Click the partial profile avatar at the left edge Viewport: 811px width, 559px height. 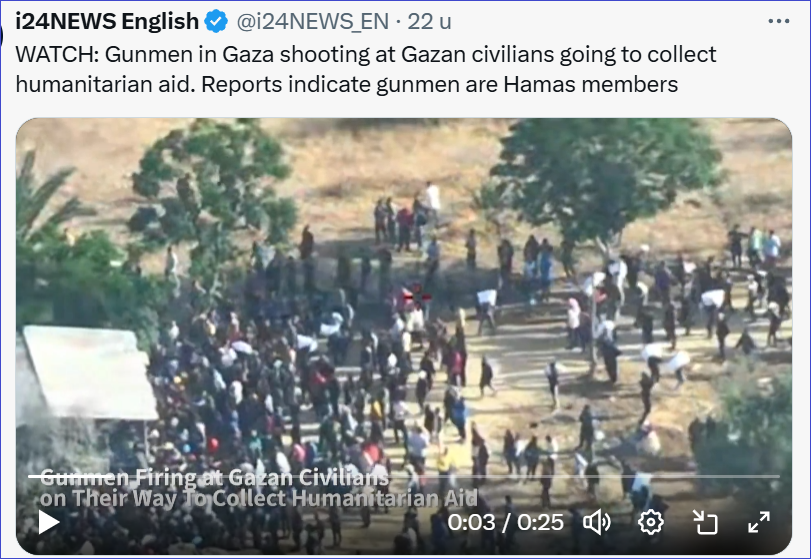[x=2, y=36]
